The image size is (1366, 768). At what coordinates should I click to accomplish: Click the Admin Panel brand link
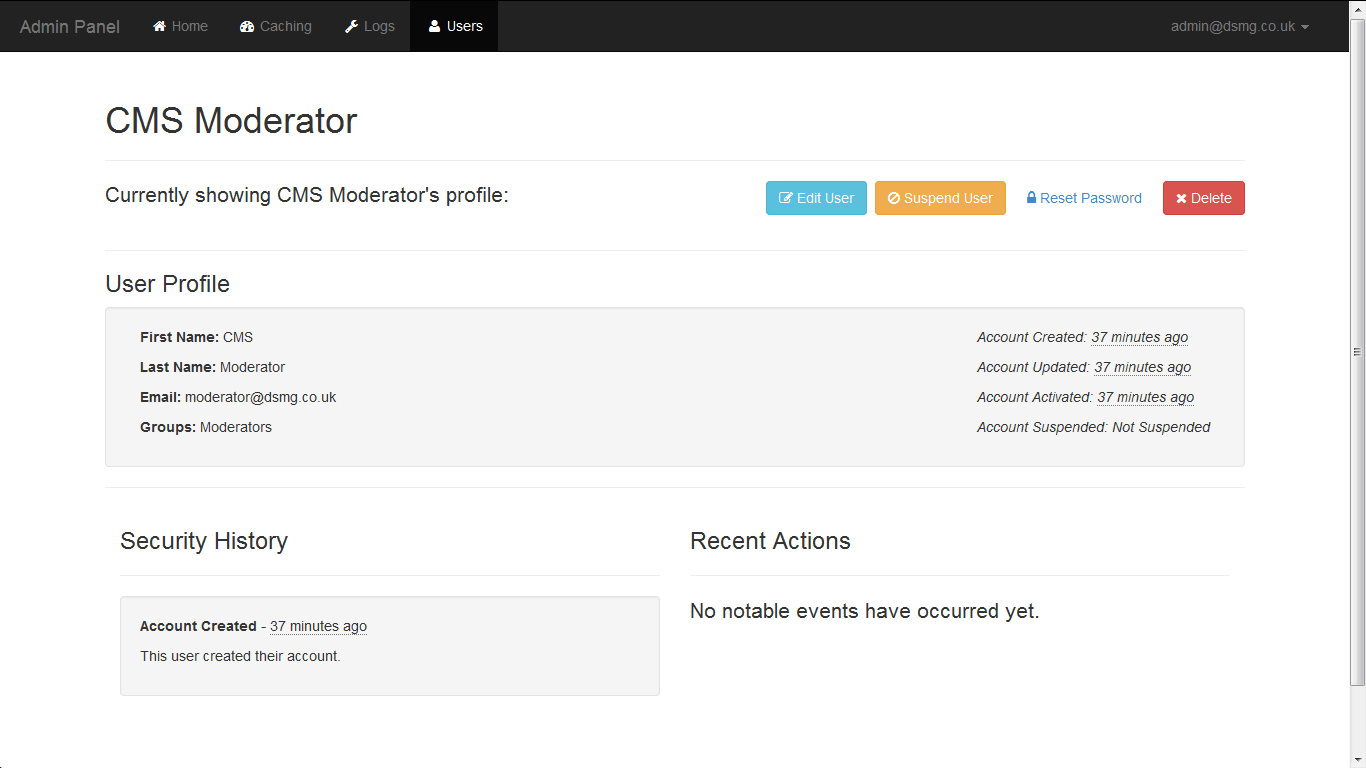70,27
